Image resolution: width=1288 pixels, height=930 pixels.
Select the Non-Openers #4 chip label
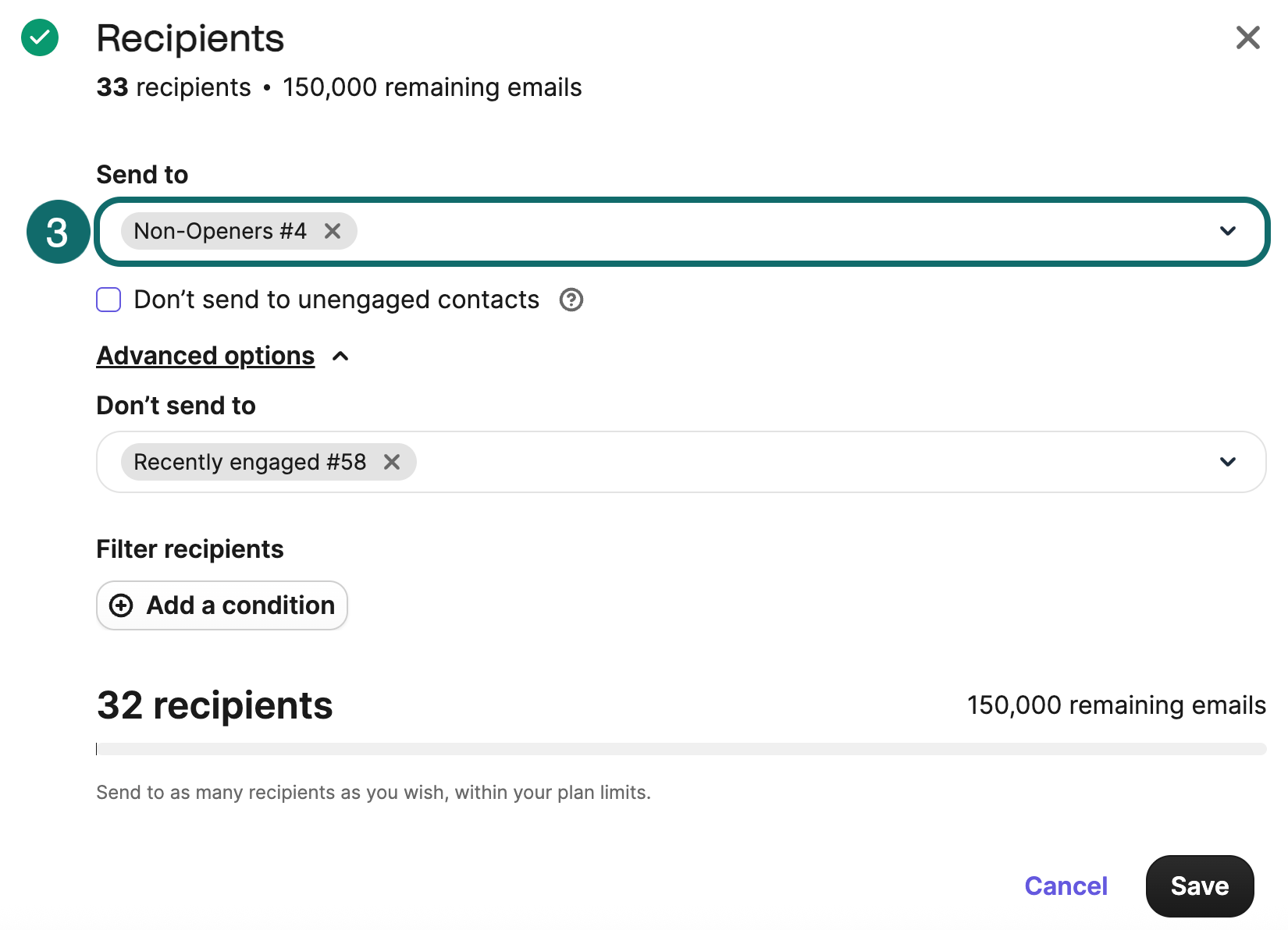220,231
